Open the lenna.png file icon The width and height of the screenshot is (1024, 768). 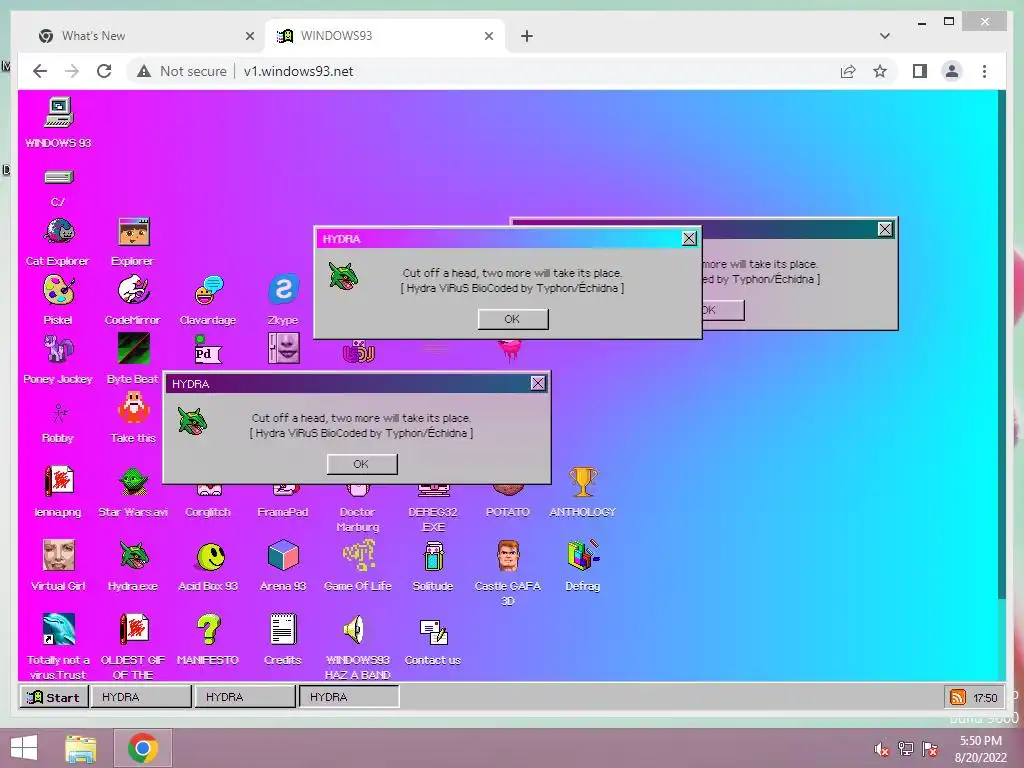[59, 483]
